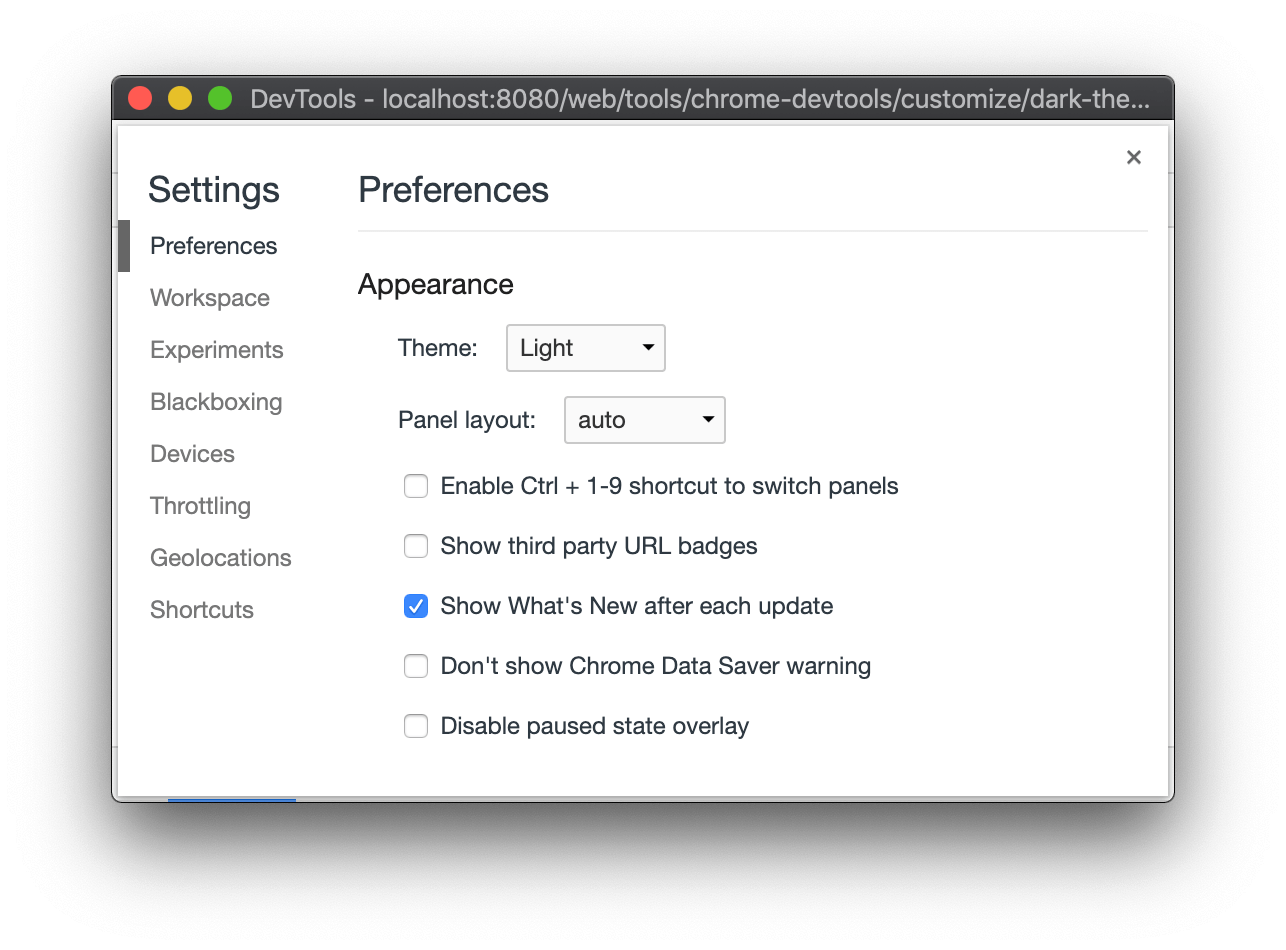Click the red window close button

140,99
